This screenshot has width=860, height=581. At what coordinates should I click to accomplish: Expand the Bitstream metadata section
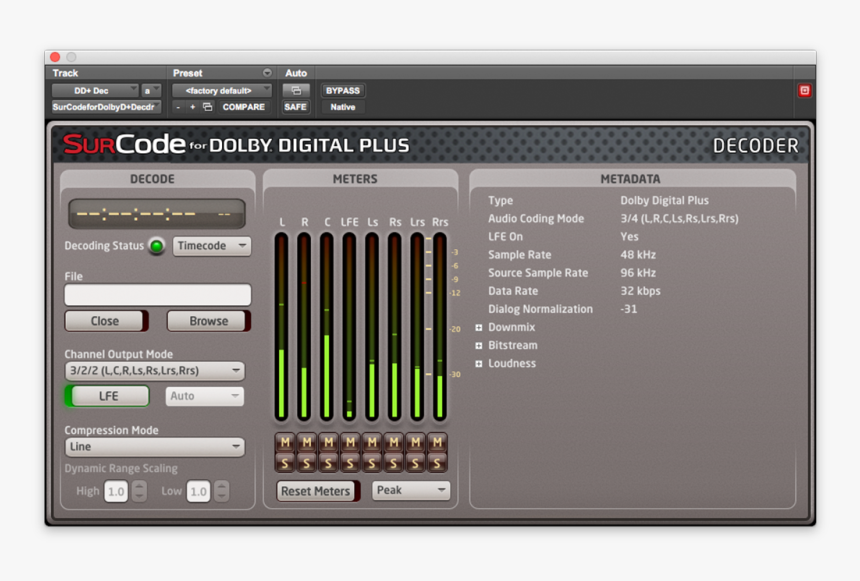[x=479, y=346]
